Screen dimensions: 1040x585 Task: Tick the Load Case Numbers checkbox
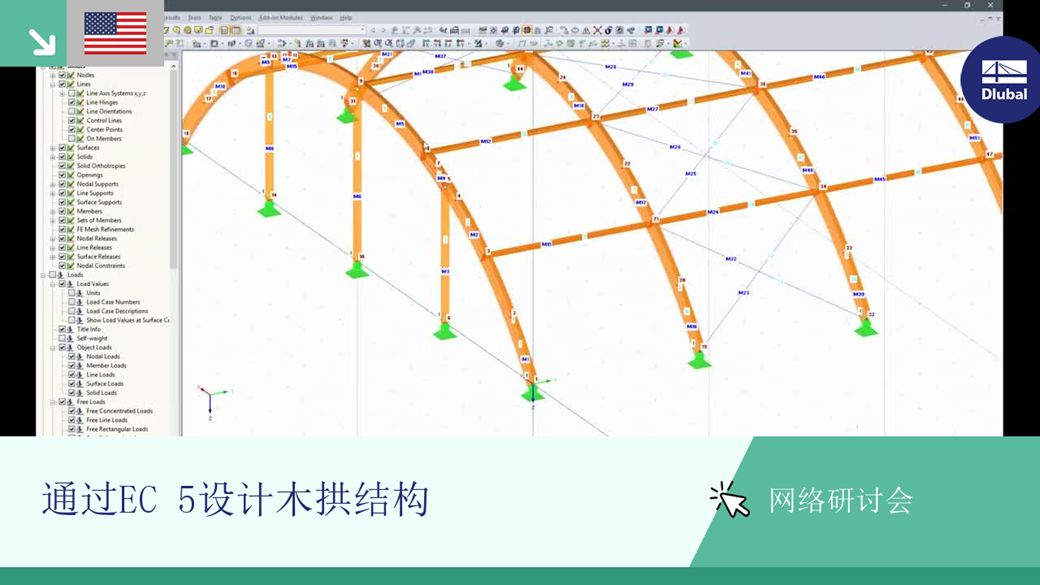72,302
